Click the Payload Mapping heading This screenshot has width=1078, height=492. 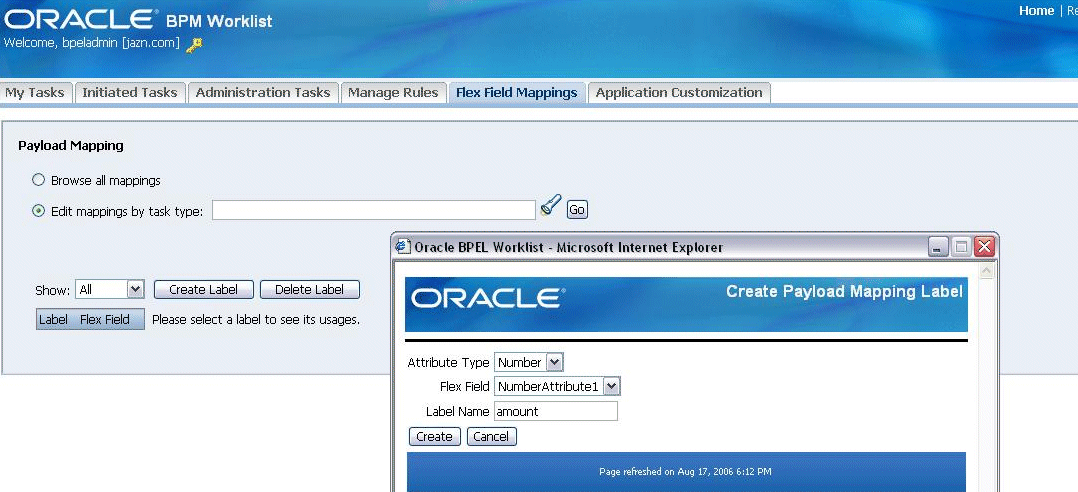click(71, 146)
